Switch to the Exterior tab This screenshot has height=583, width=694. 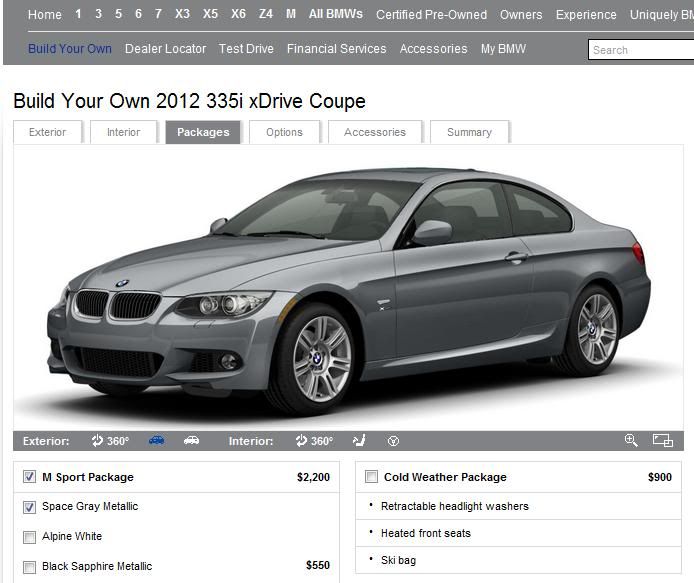coord(47,132)
